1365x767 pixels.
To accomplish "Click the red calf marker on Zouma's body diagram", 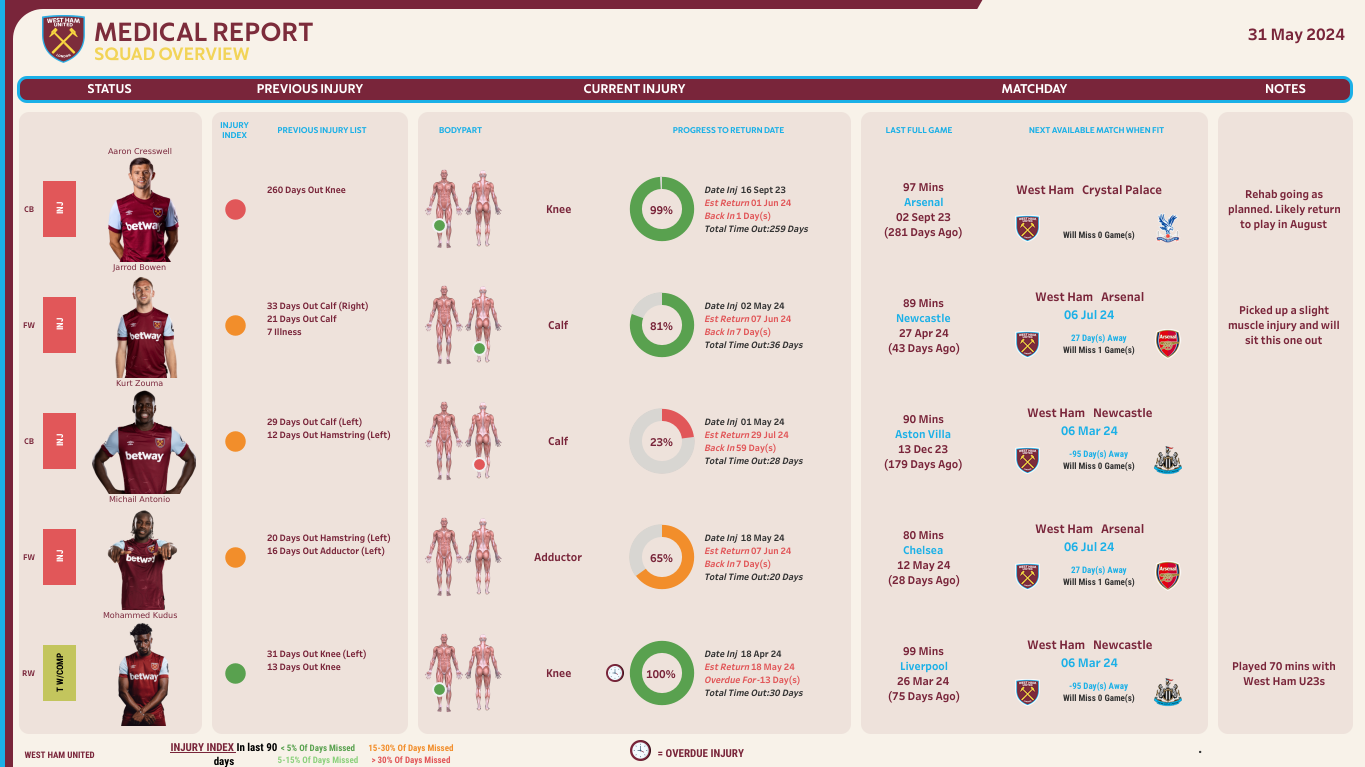I will pos(479,465).
